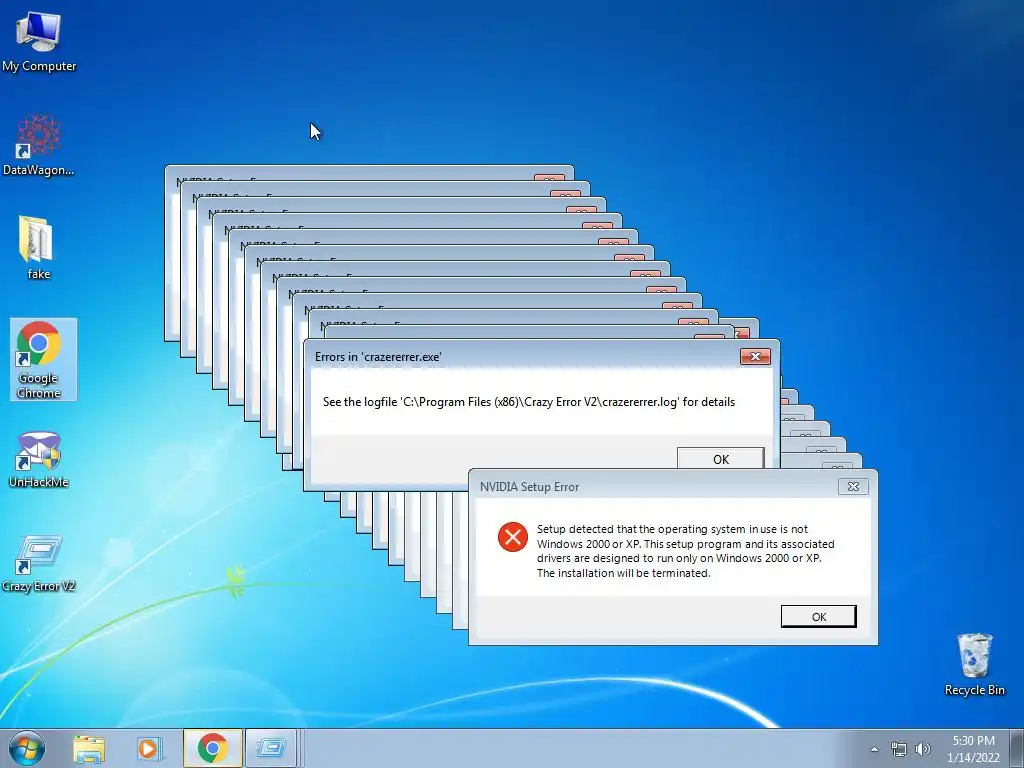
Task: Open the fake folder on desktop
Action: (x=38, y=248)
